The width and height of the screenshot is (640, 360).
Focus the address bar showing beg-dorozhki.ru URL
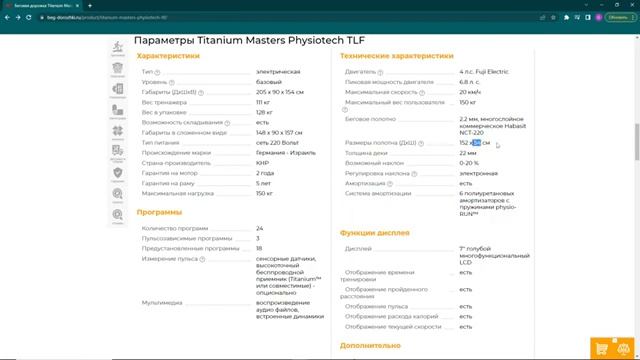(x=286, y=18)
